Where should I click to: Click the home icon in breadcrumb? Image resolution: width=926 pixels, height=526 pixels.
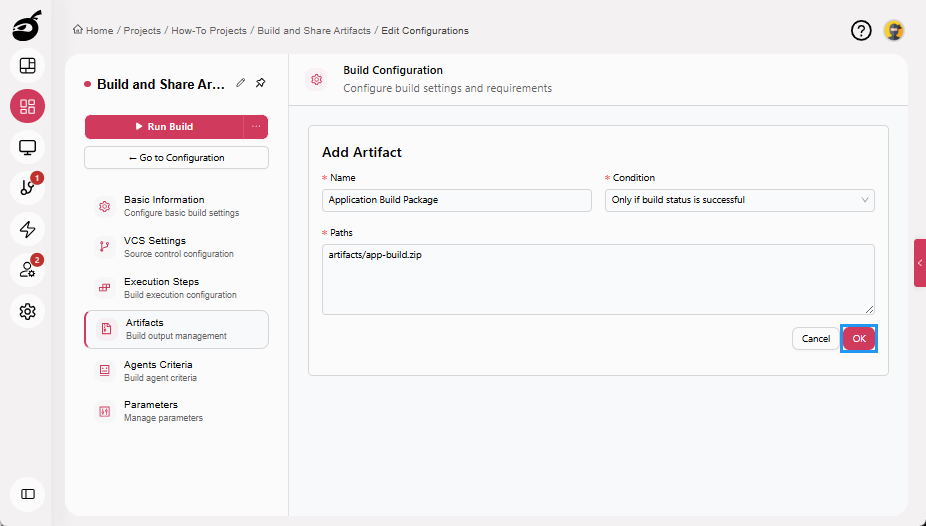coord(78,30)
